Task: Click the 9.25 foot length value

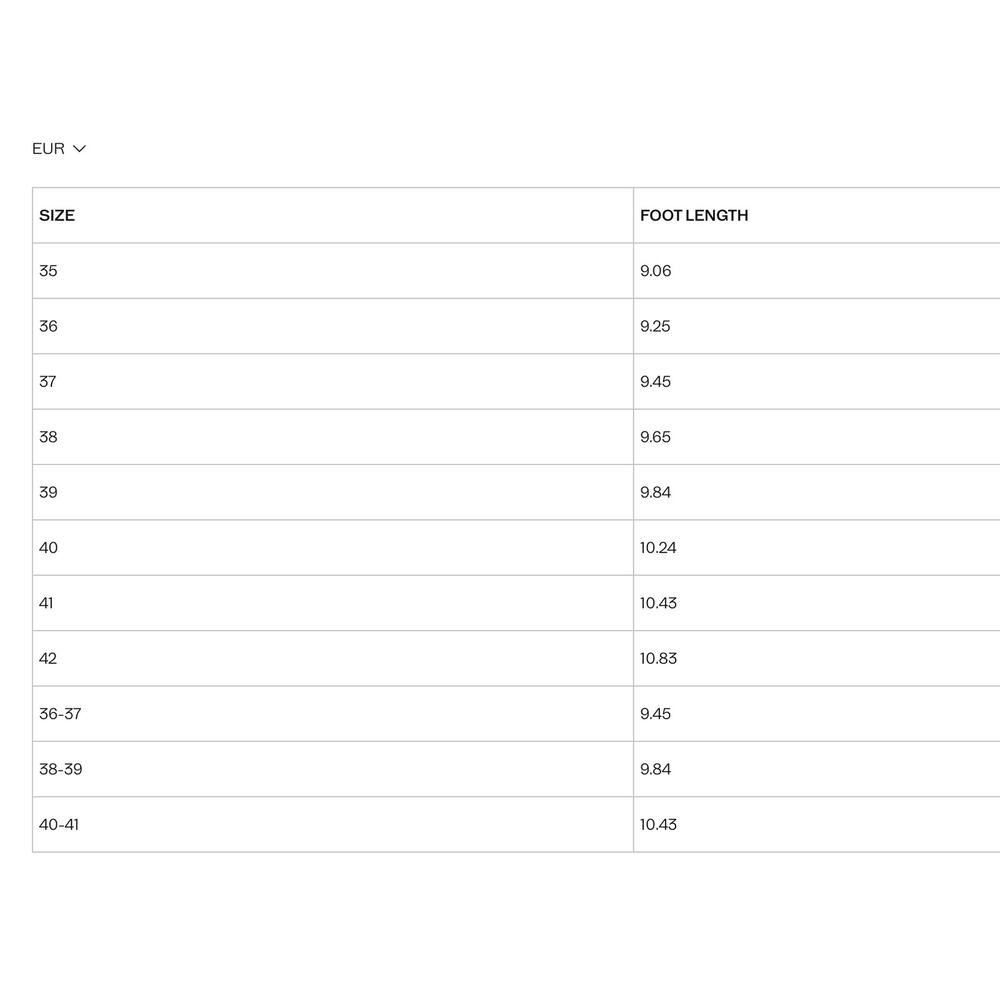Action: [x=656, y=326]
